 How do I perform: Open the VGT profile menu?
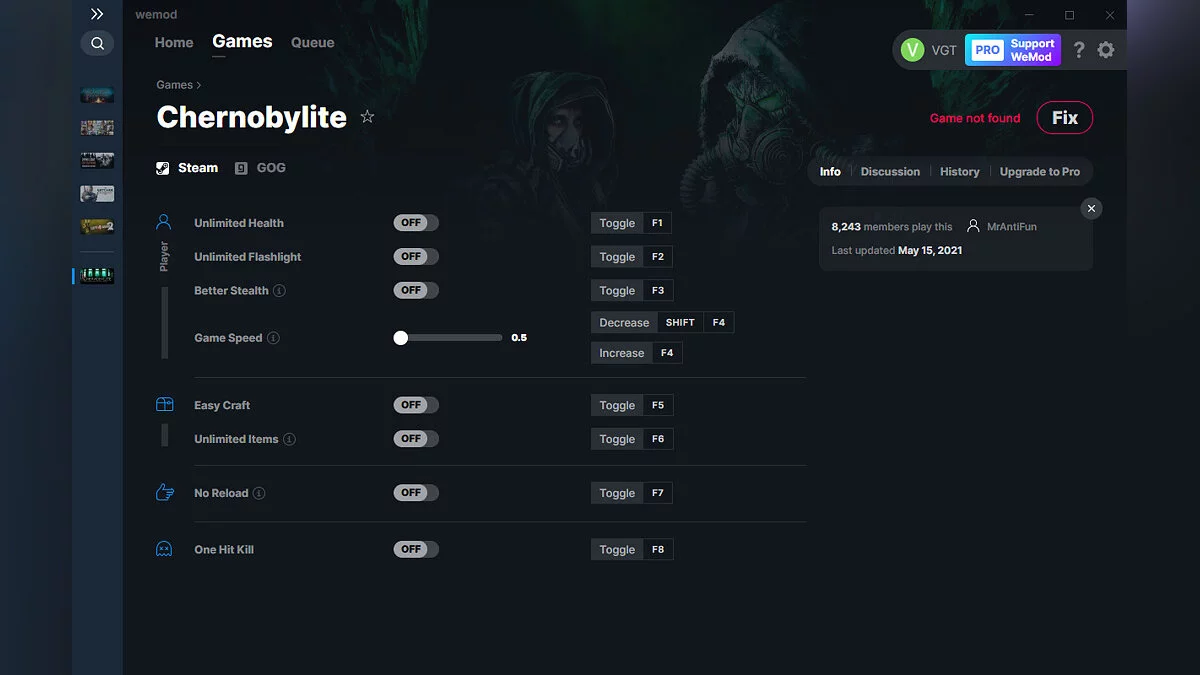(930, 49)
